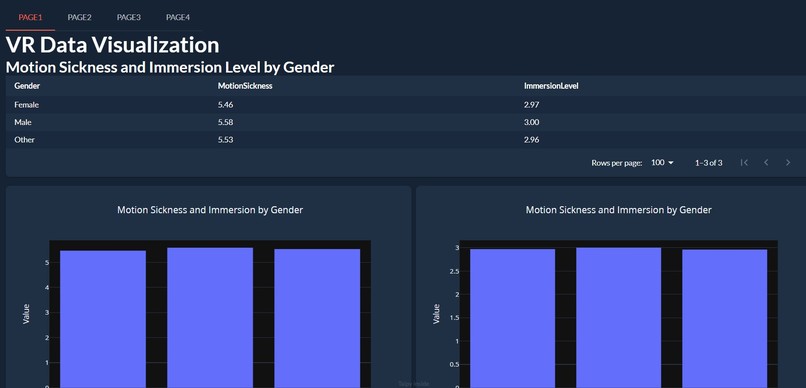Viewport: 806px width, 388px height.
Task: Click the 5.46 motion sickness value
Action: click(x=225, y=105)
